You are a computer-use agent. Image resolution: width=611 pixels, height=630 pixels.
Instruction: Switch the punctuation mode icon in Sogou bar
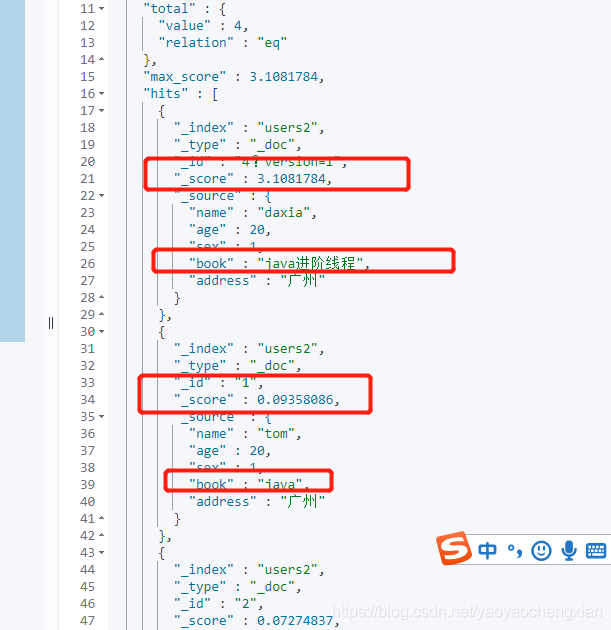tap(515, 551)
